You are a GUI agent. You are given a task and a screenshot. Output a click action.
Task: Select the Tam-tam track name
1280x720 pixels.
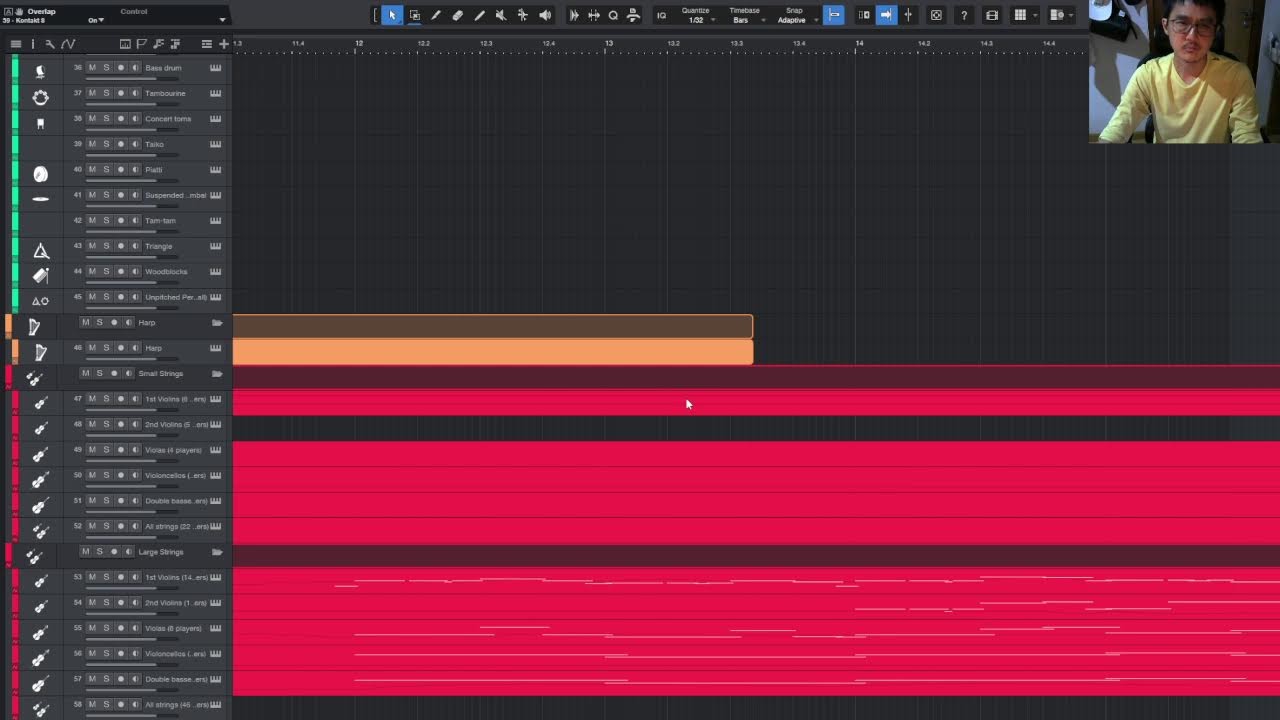click(160, 220)
